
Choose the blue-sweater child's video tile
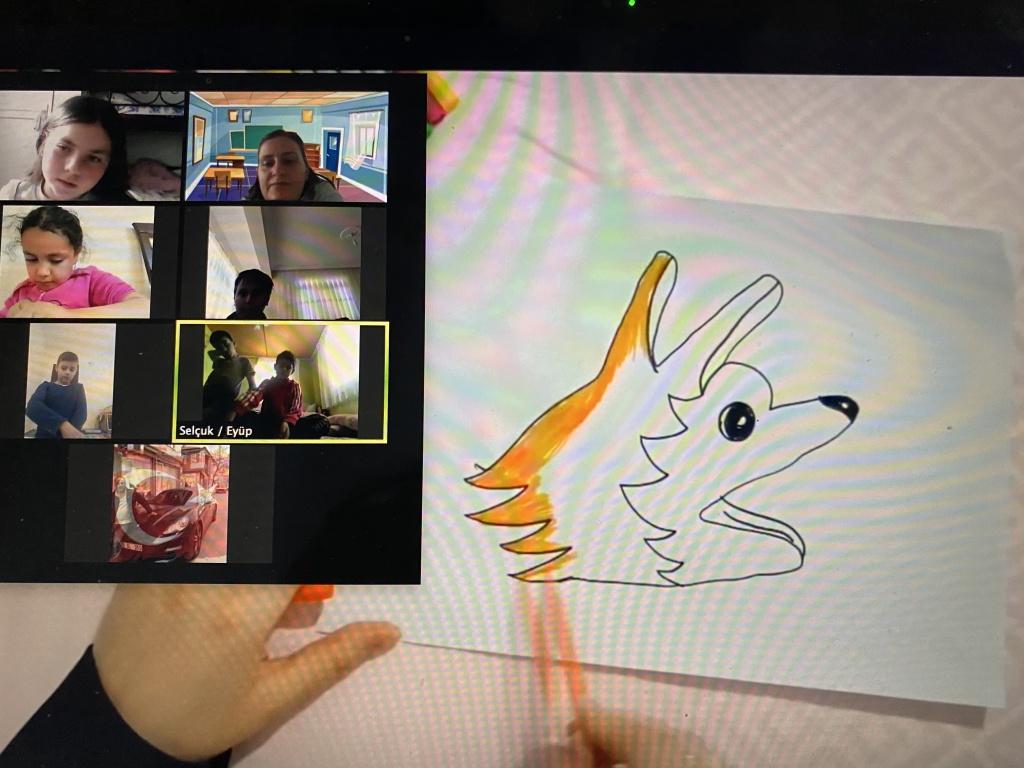(x=69, y=380)
